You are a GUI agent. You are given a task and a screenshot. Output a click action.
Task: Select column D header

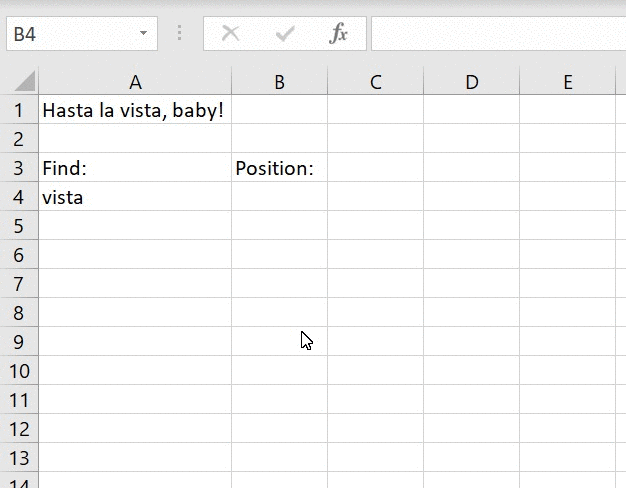pyautogui.click(x=471, y=82)
